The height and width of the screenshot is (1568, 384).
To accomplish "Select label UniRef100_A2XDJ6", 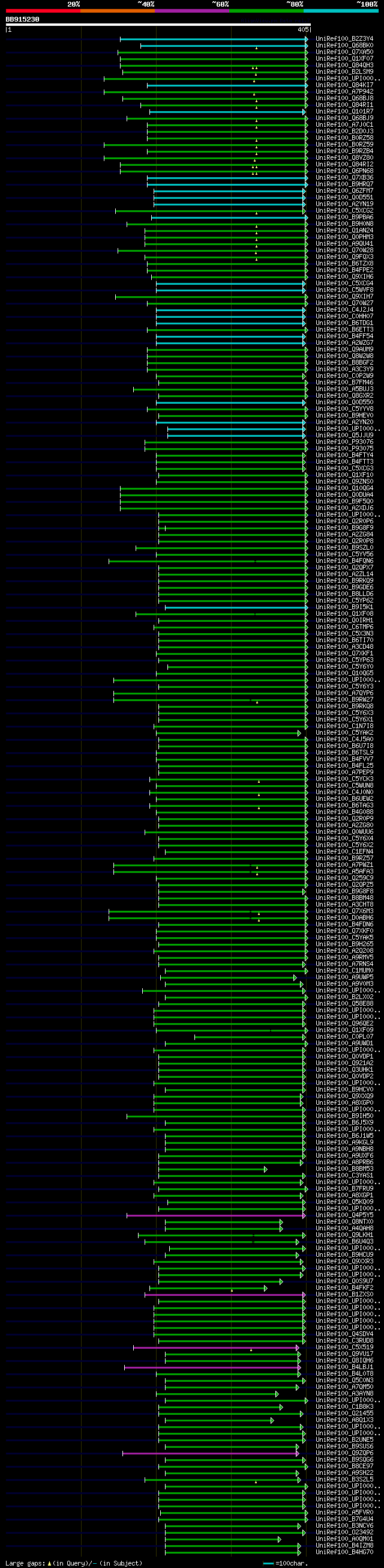I will click(344, 508).
